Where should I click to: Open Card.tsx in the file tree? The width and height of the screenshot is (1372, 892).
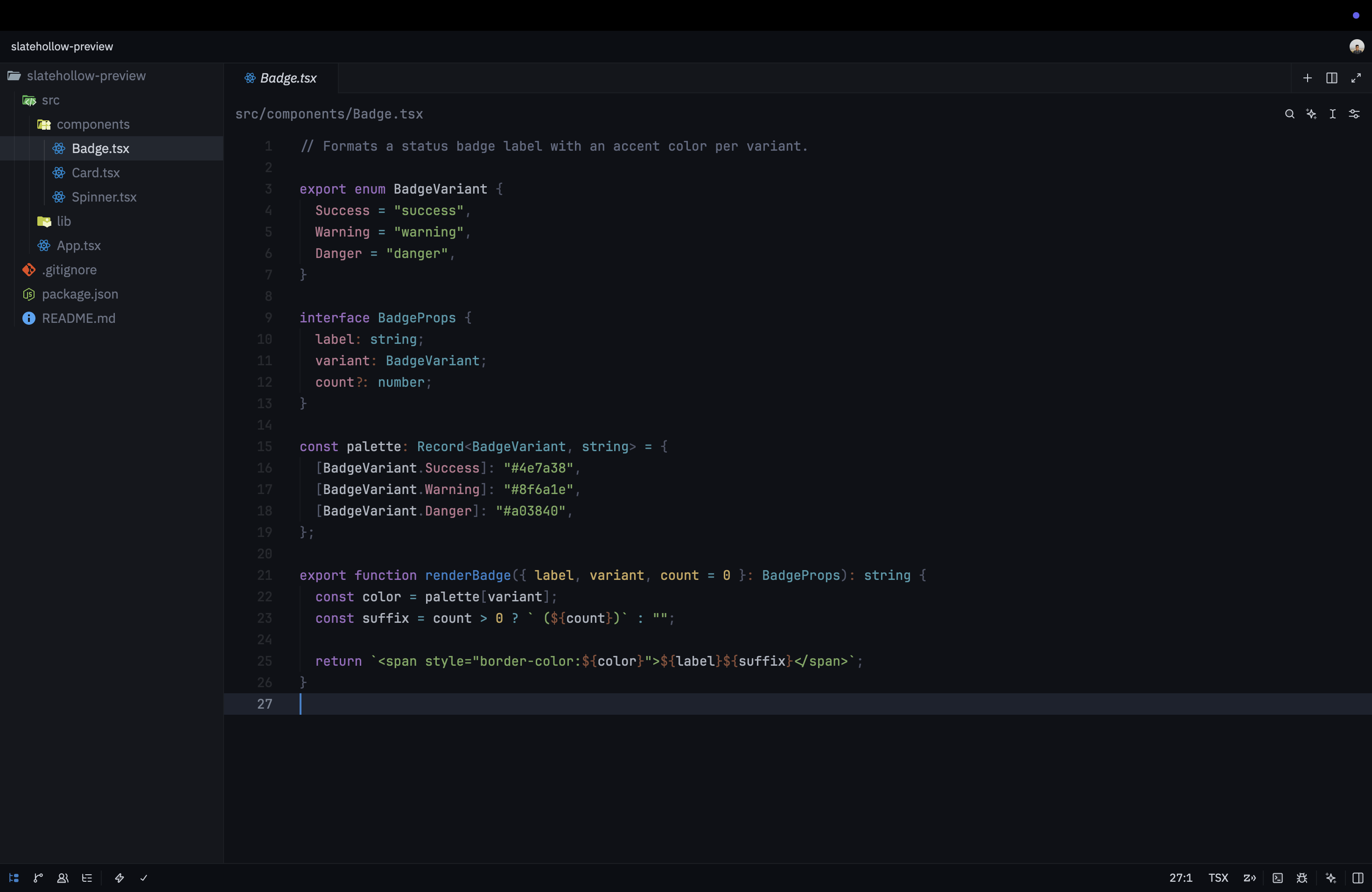[112, 173]
